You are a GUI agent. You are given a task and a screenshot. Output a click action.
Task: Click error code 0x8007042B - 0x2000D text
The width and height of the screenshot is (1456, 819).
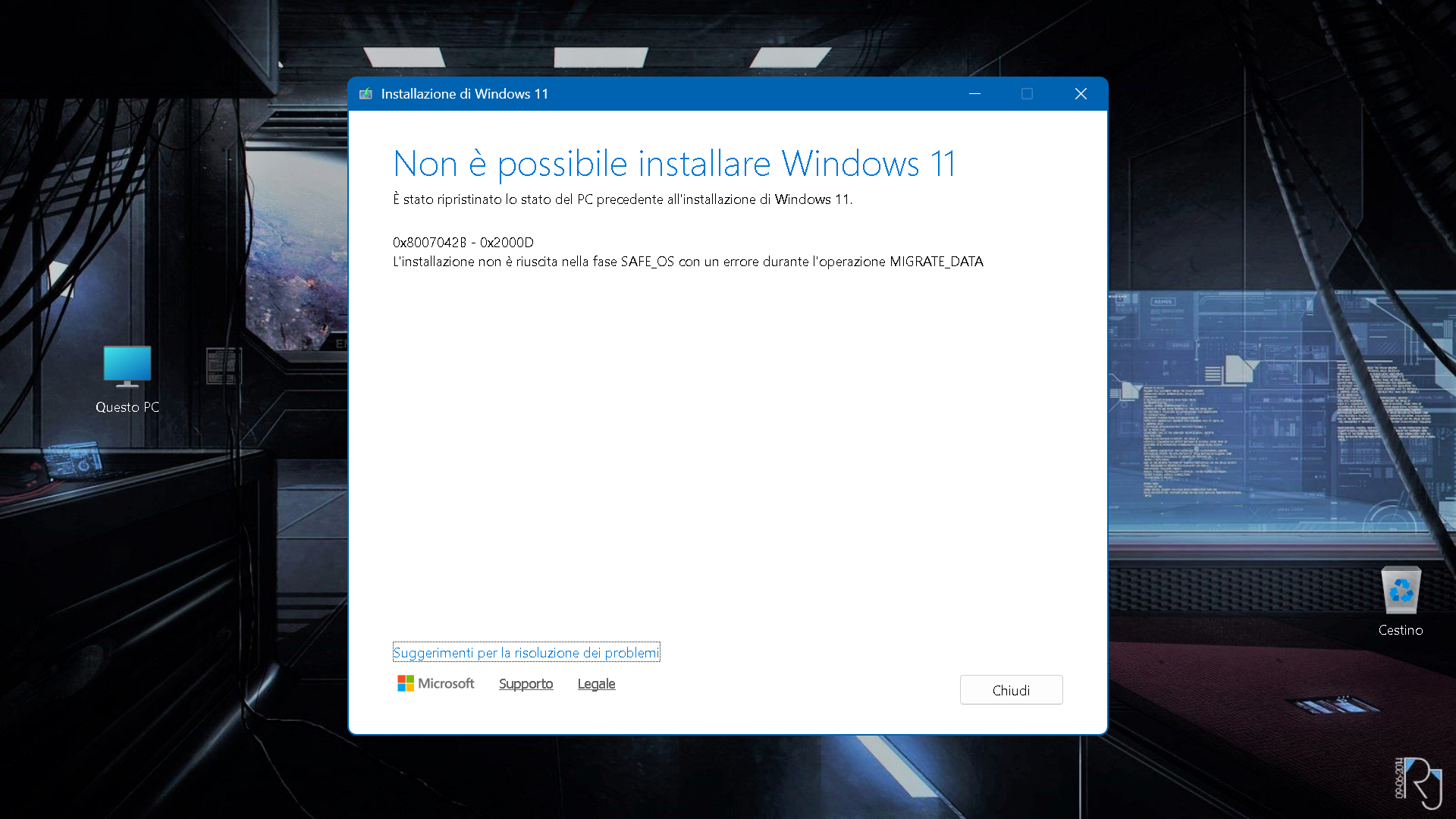tap(463, 243)
